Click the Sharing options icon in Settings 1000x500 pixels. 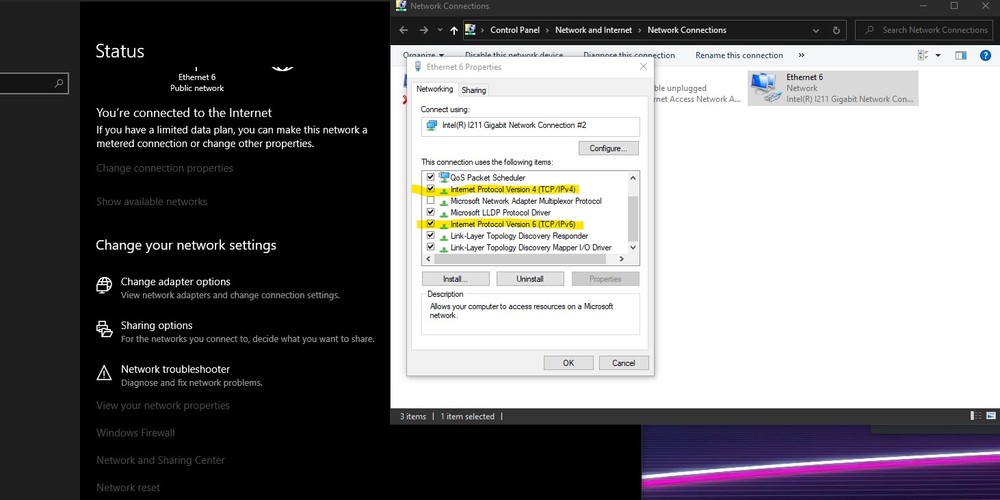pos(104,329)
